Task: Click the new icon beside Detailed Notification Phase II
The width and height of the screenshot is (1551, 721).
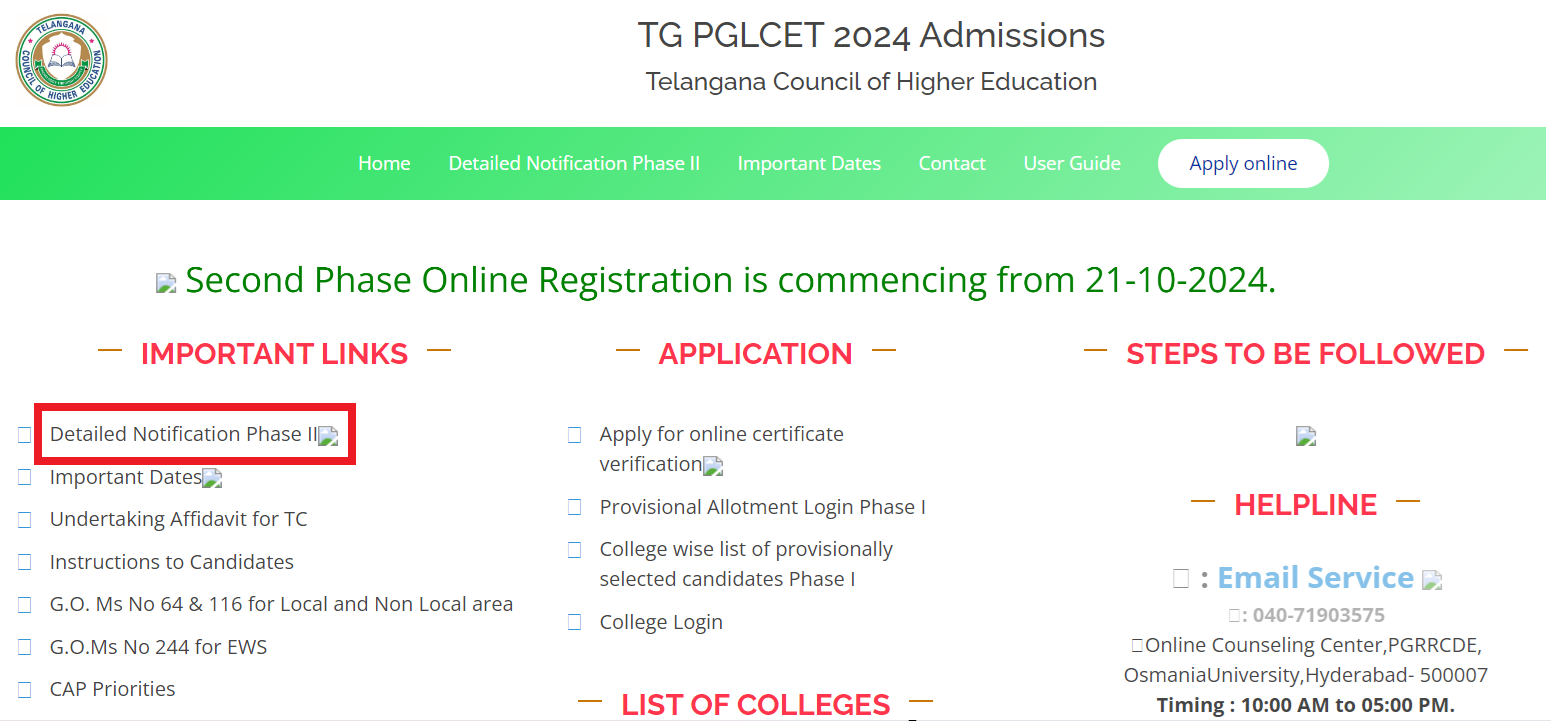Action: tap(328, 434)
